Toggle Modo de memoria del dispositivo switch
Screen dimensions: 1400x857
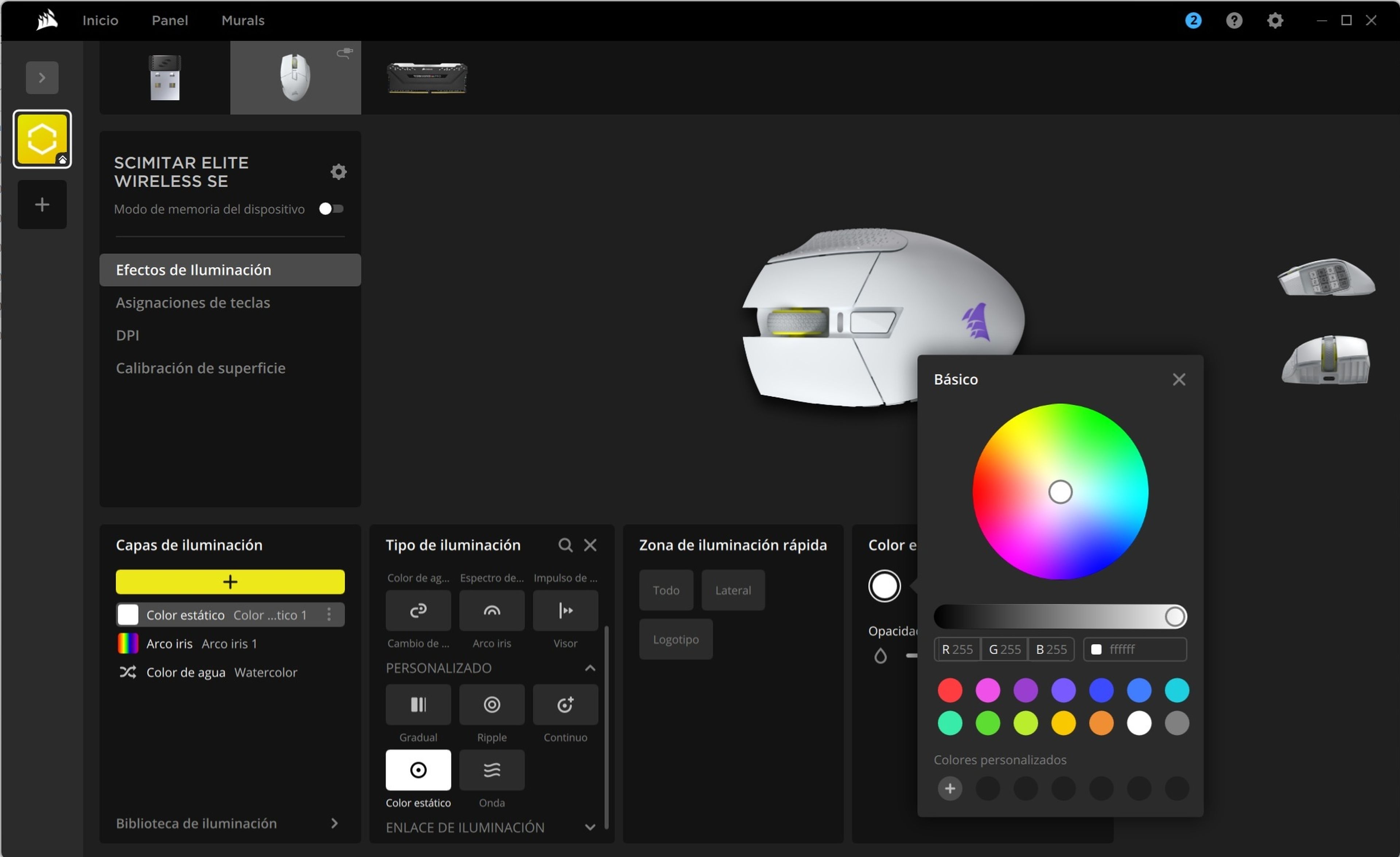coord(331,209)
